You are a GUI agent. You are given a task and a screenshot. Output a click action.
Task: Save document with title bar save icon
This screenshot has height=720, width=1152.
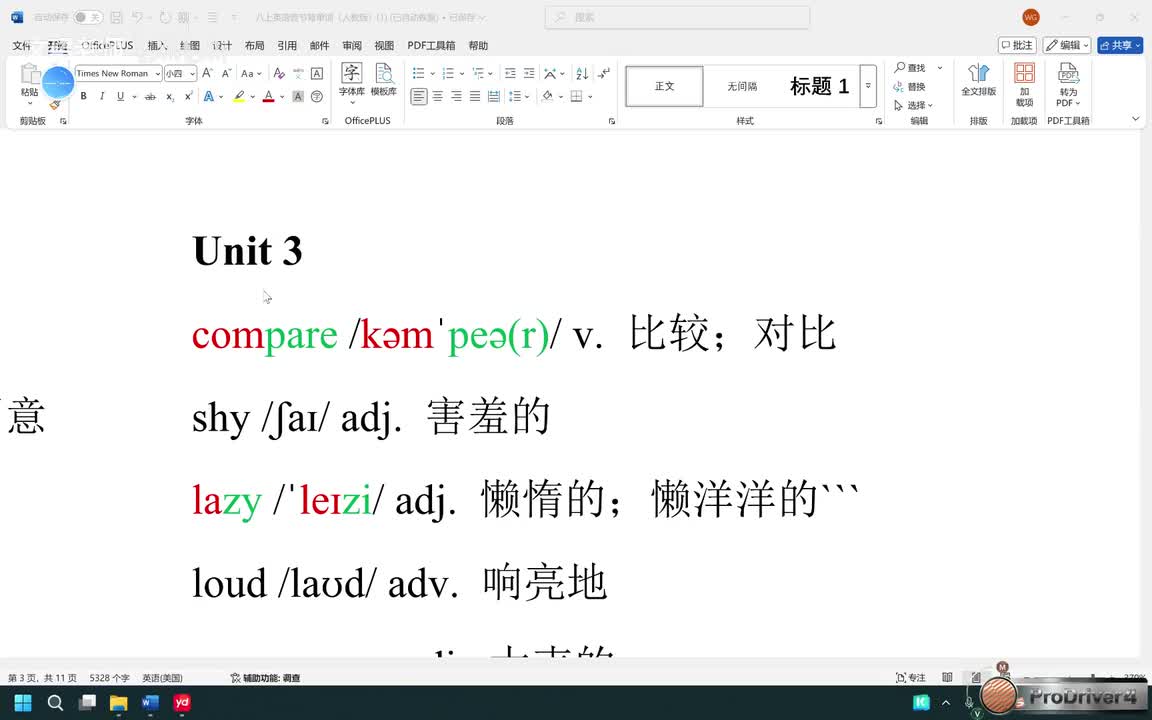[116, 17]
